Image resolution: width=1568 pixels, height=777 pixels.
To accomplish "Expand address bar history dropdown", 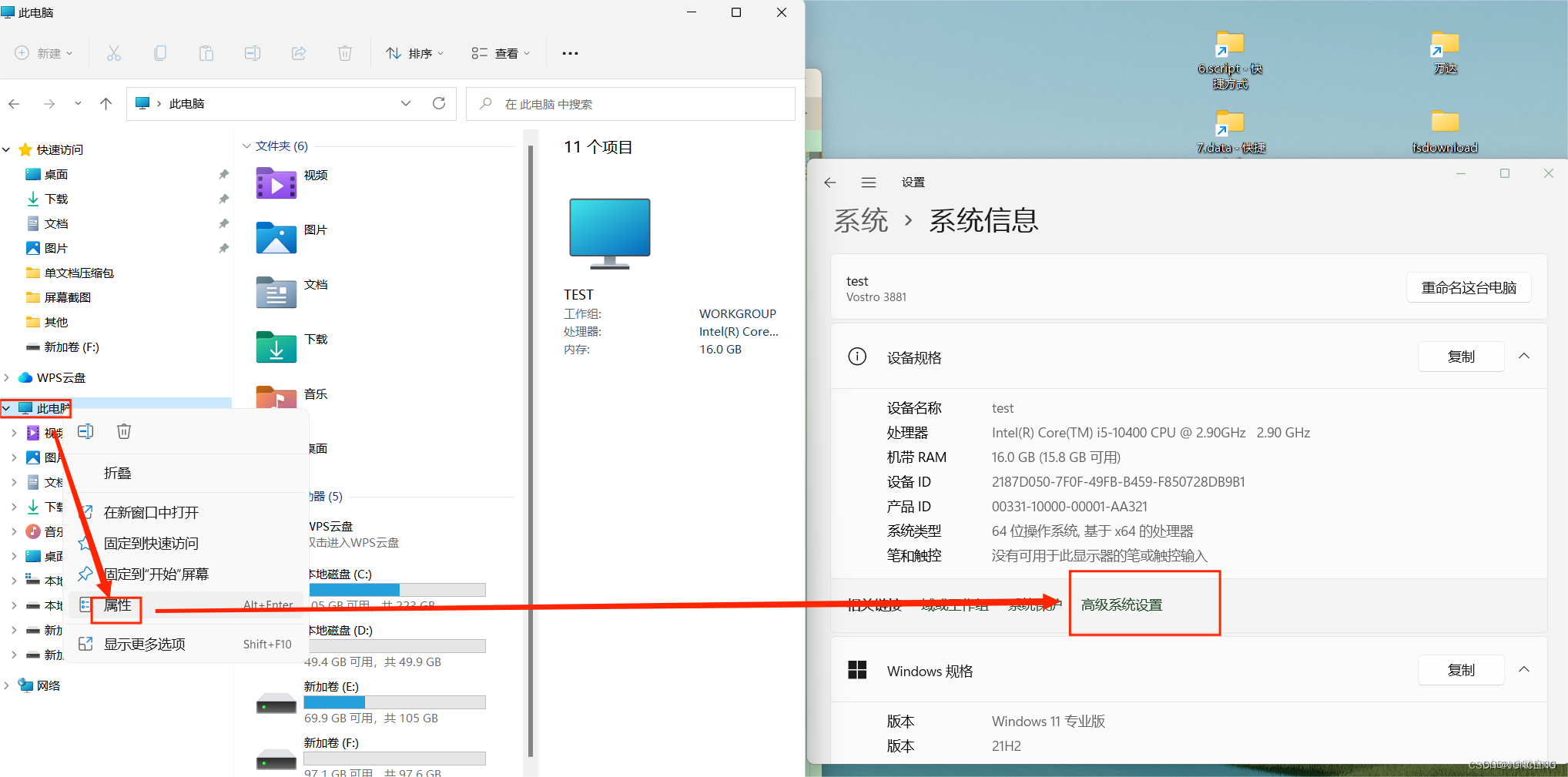I will 406,103.
